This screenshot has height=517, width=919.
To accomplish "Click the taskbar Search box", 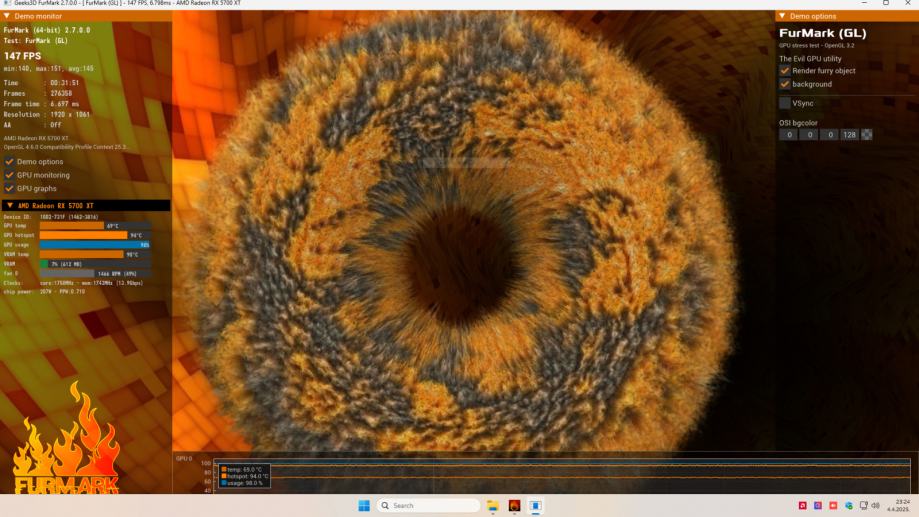I will click(x=428, y=505).
